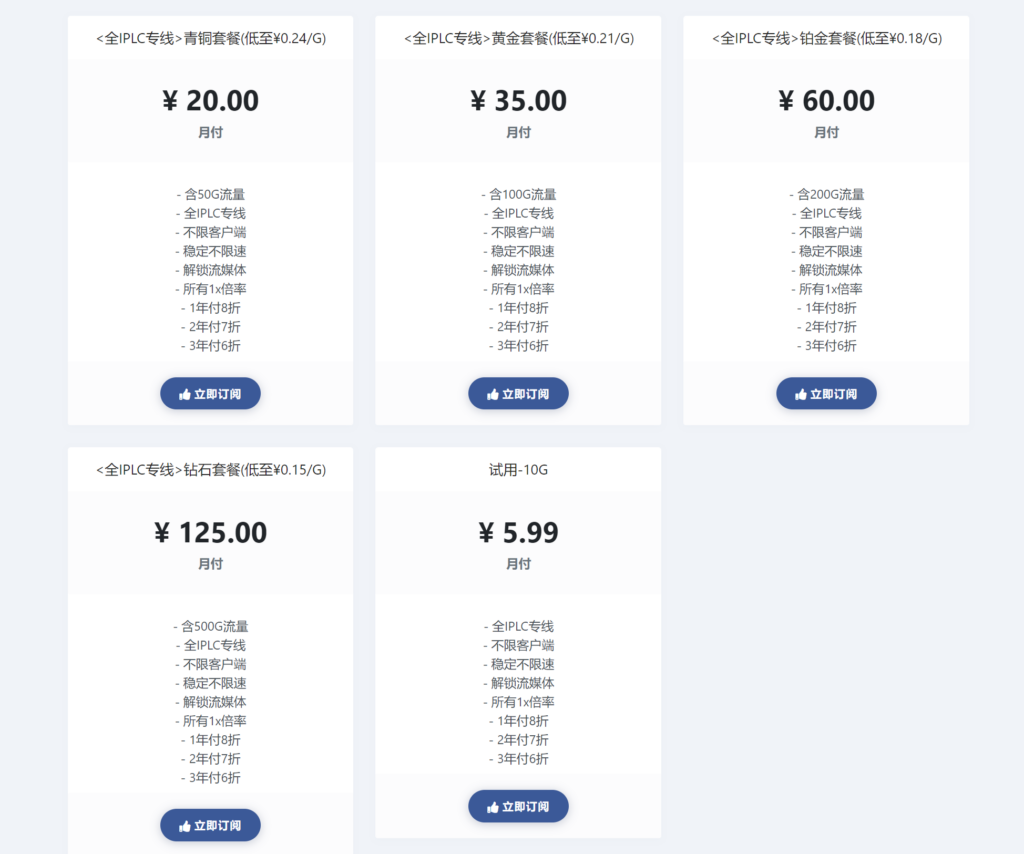Click thumbs-up icon on 黄金套餐 subscribe button

click(493, 394)
